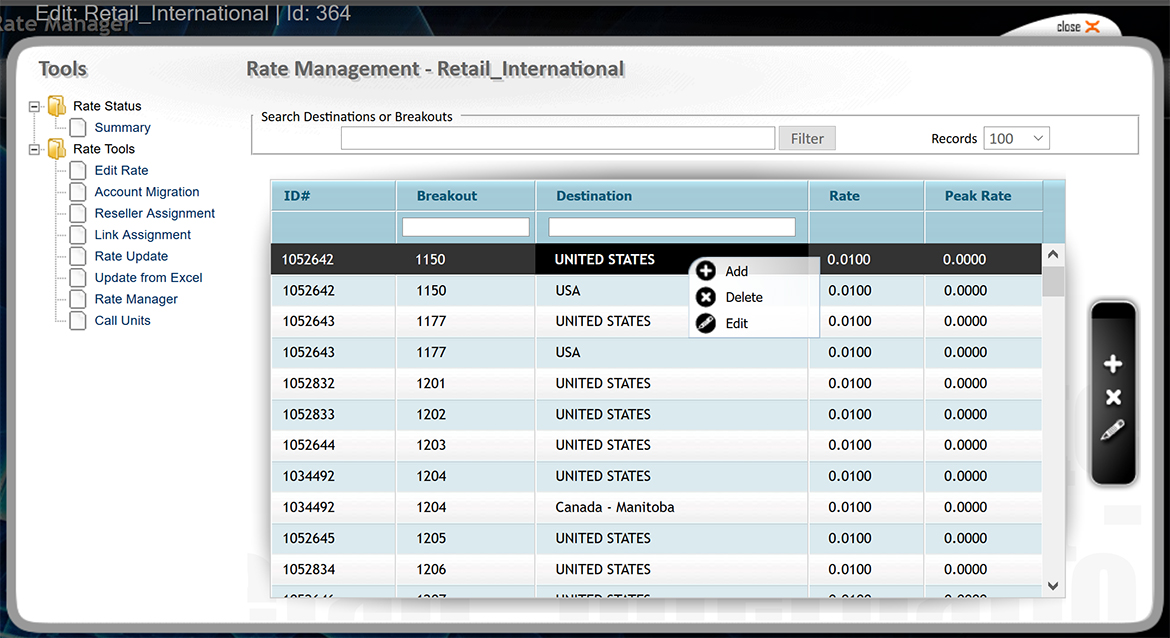The image size is (1170, 638).
Task: Click the plus icon in right floating toolbar
Action: pyautogui.click(x=1113, y=365)
